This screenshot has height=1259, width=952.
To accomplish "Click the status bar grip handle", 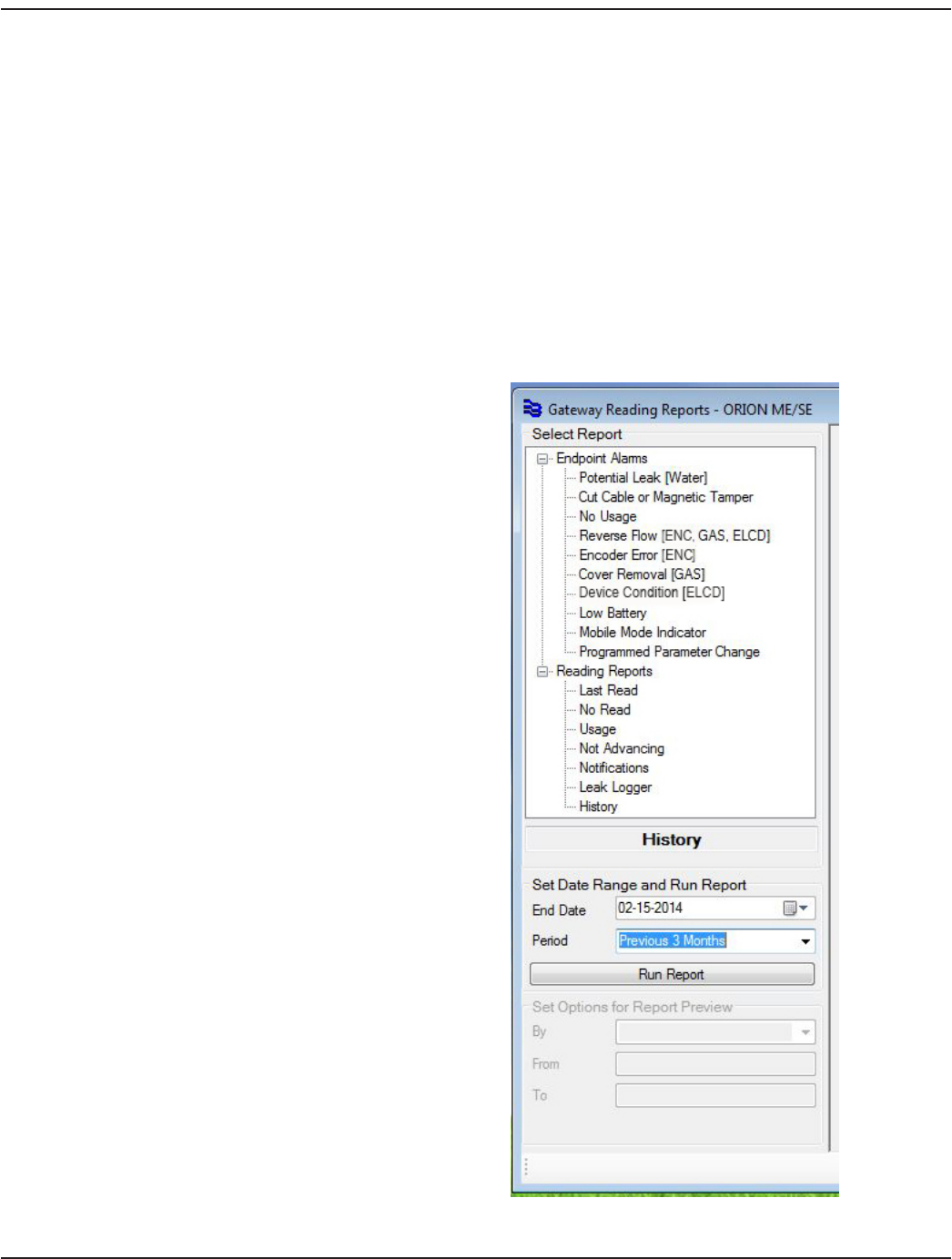I will coord(526,1167).
